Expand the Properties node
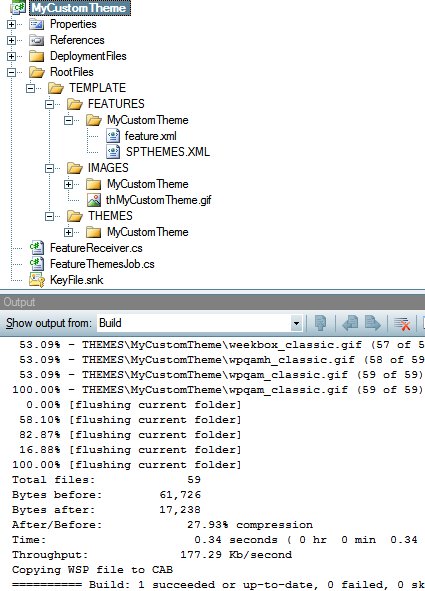 click(x=11, y=24)
